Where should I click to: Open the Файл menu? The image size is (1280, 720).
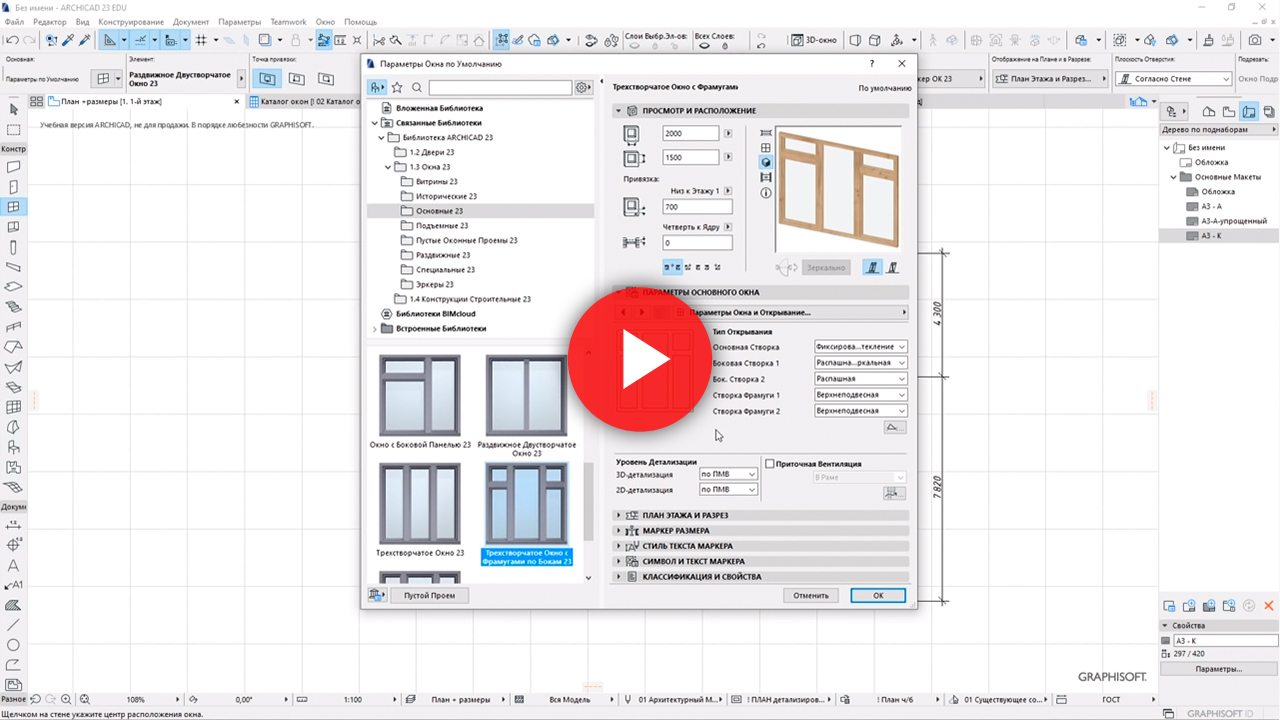pyautogui.click(x=14, y=21)
